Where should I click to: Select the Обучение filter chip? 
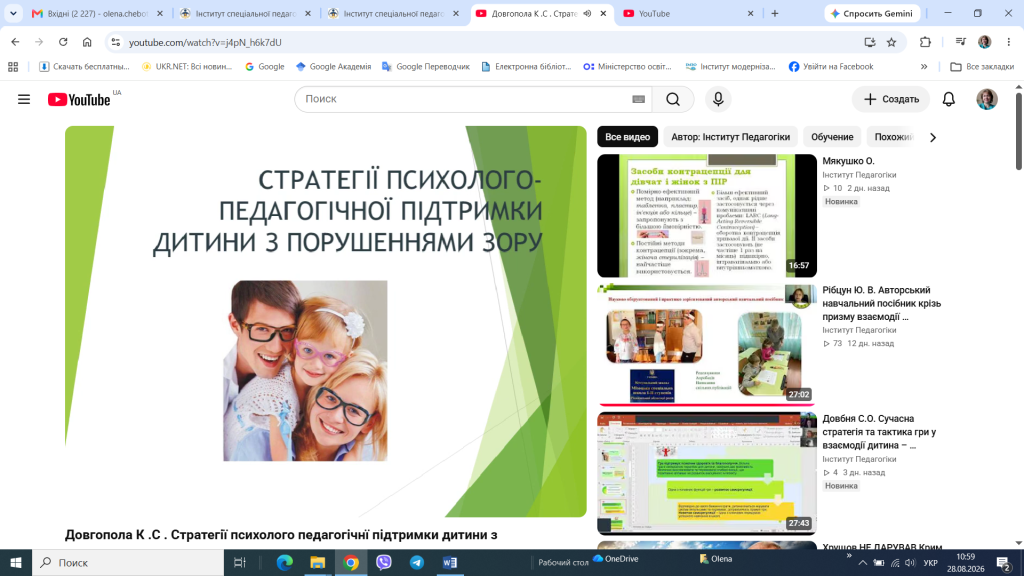coord(832,137)
